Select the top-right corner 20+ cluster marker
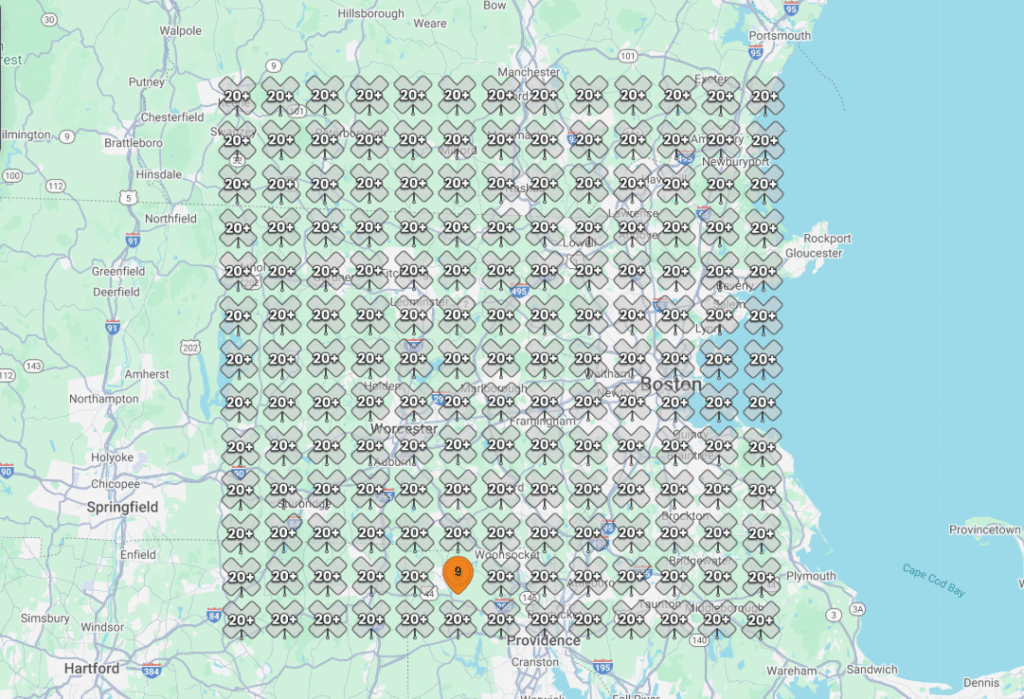The width and height of the screenshot is (1024, 699). [x=763, y=97]
